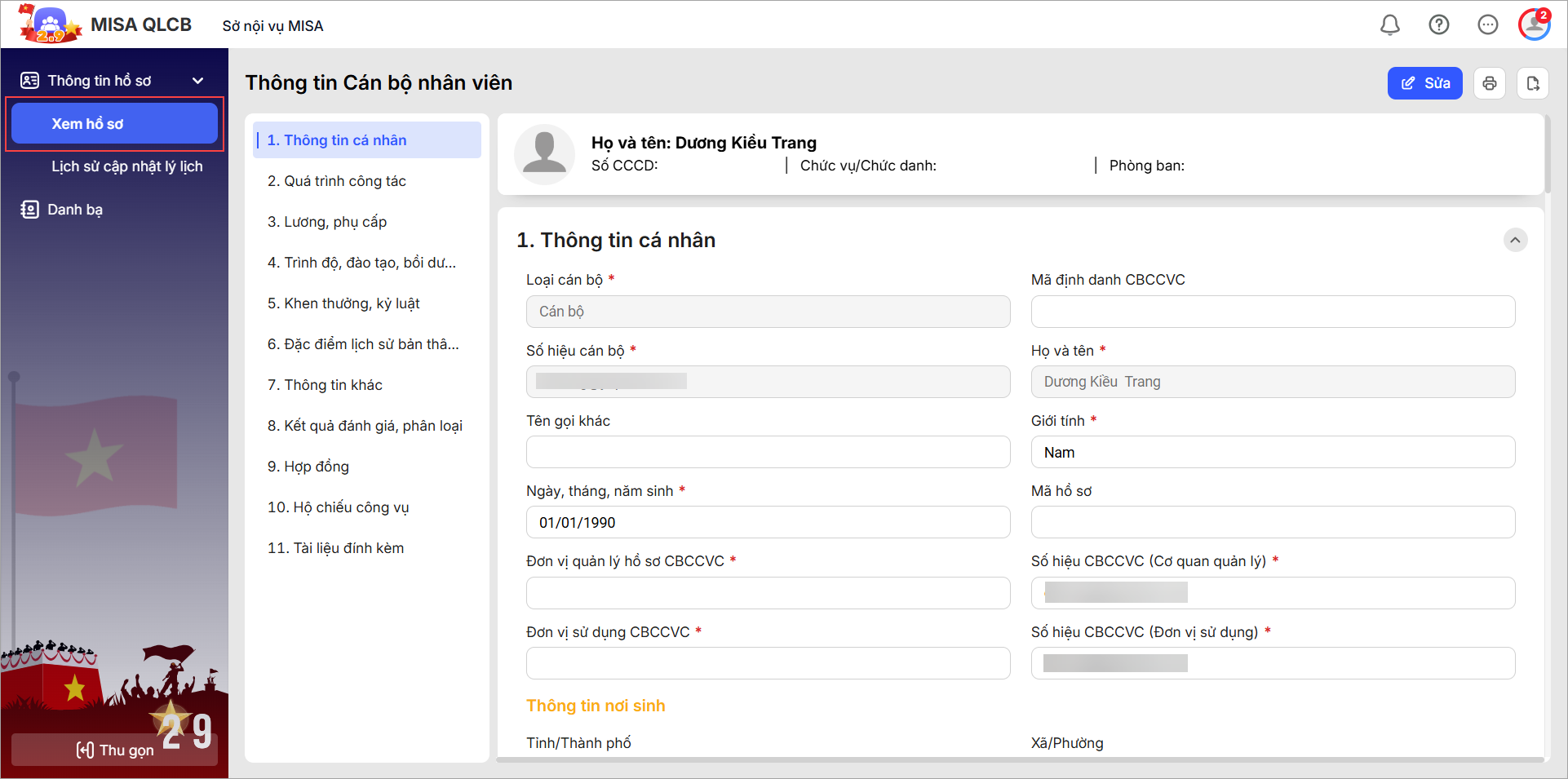
Task: Collapse the Thông tin cá nhân section
Action: pos(1515,240)
